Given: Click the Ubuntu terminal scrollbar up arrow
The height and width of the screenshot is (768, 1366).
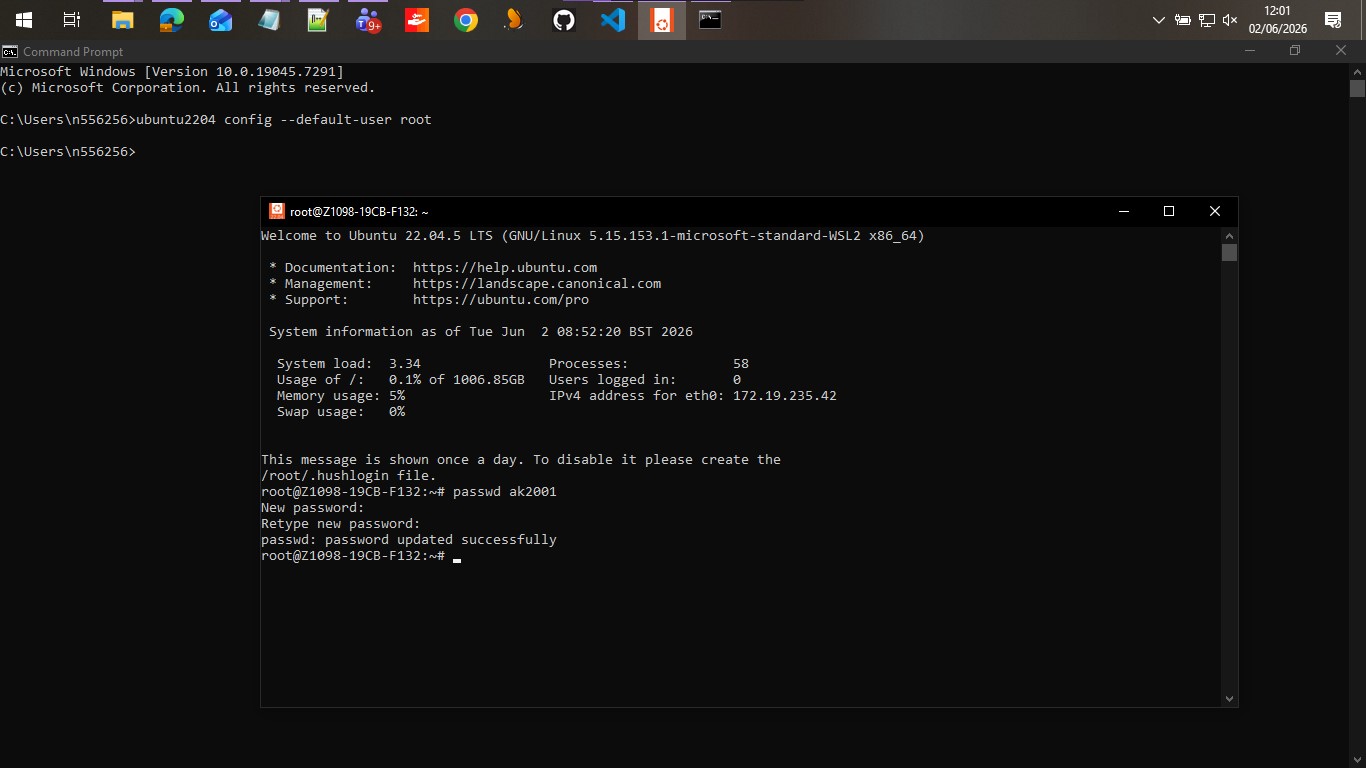Looking at the screenshot, I should [x=1230, y=235].
